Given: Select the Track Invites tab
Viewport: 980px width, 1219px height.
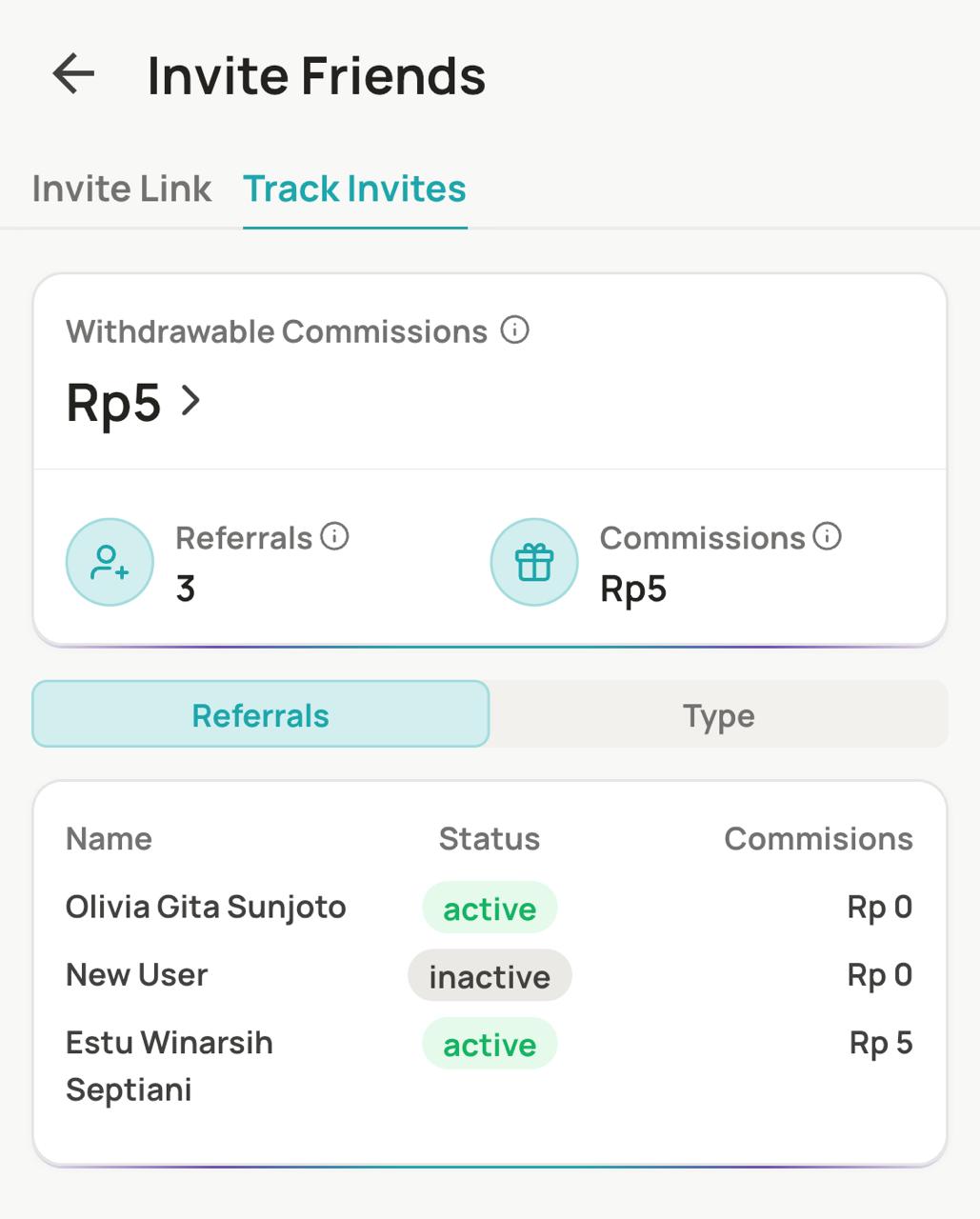Looking at the screenshot, I should tap(354, 189).
